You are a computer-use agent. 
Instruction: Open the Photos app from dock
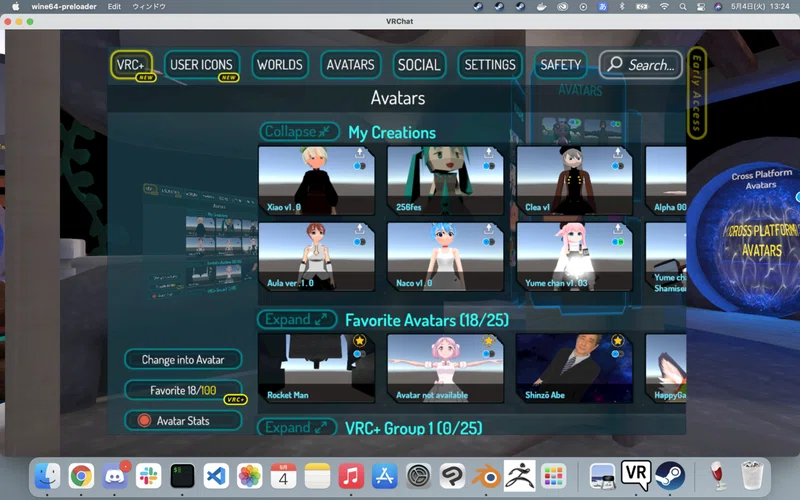[x=249, y=477]
